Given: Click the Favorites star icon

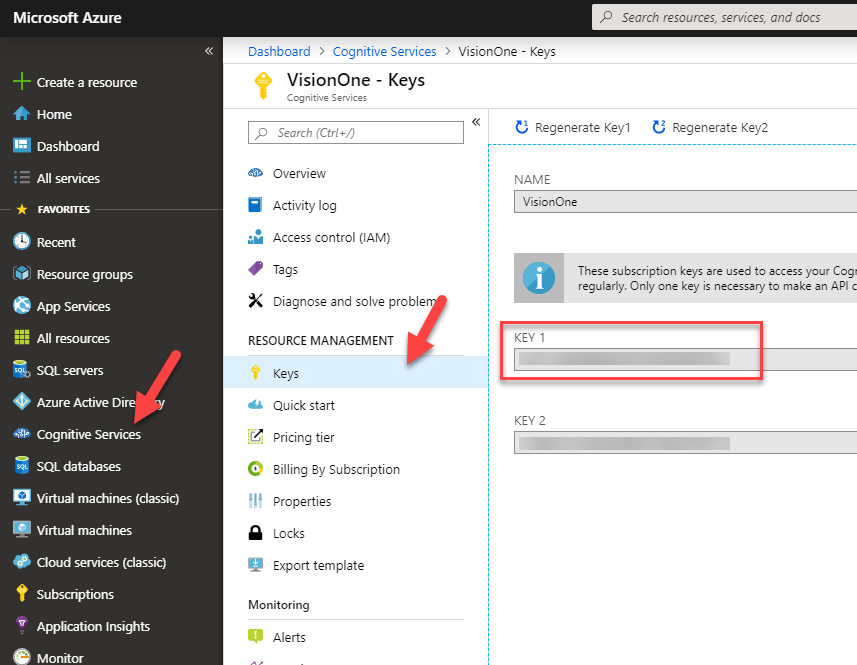Looking at the screenshot, I should click(x=22, y=209).
